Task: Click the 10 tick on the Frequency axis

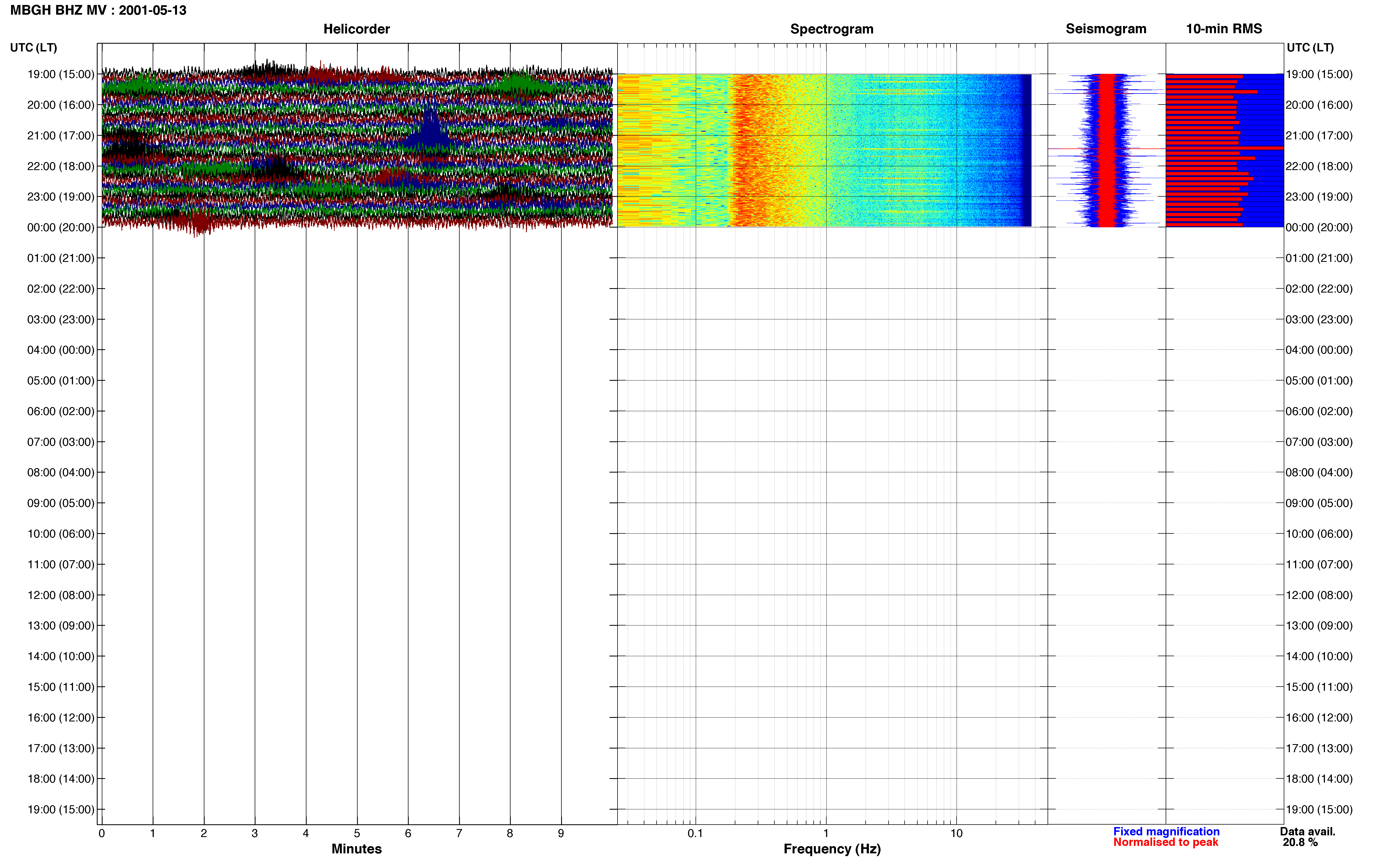Action: [x=956, y=833]
